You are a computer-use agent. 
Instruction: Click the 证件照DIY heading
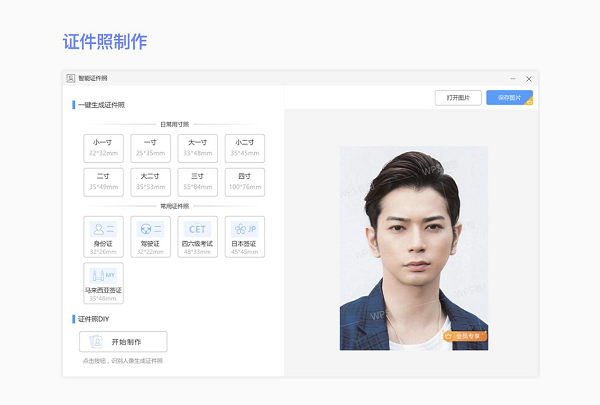tap(94, 319)
